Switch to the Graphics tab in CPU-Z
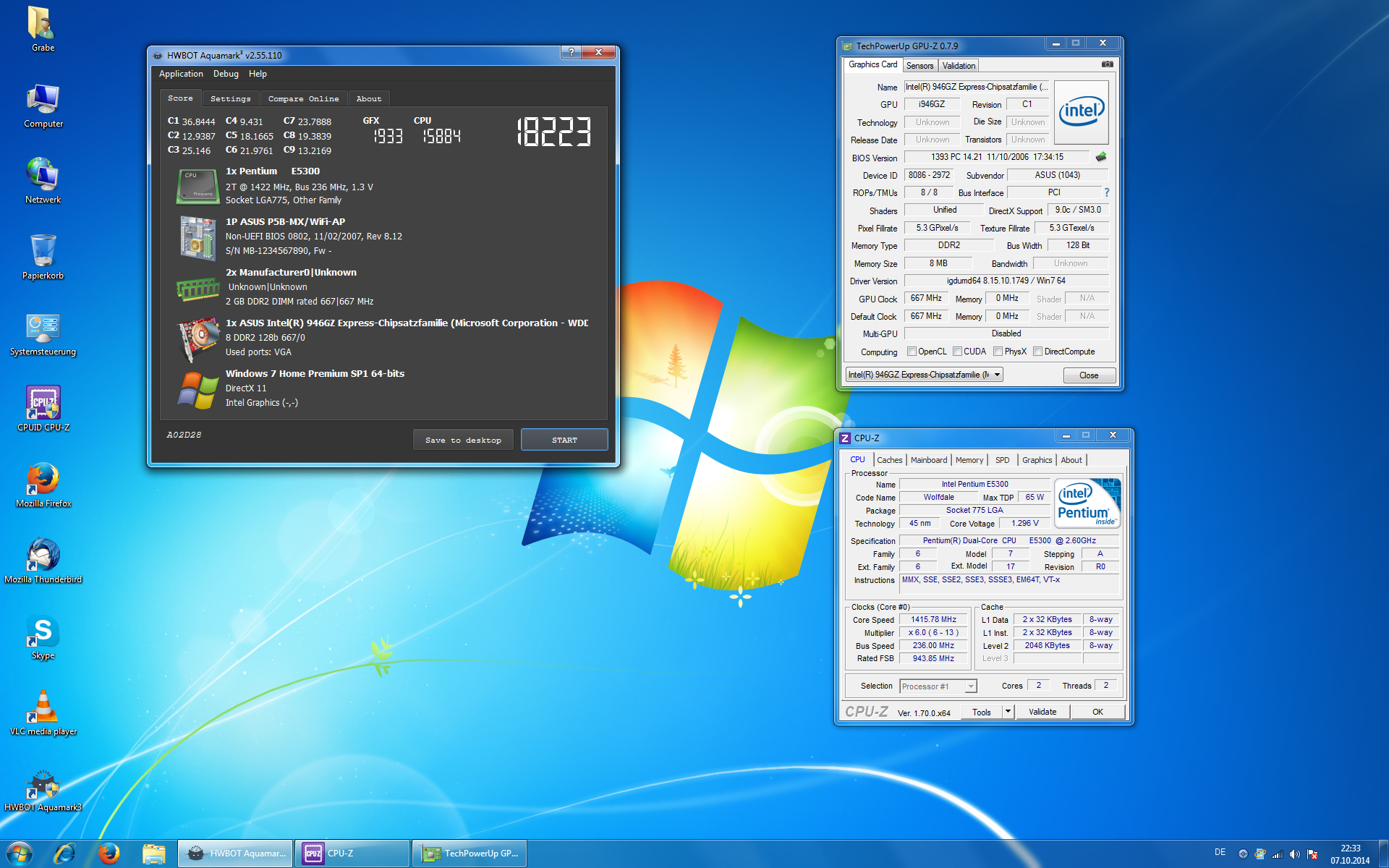The width and height of the screenshot is (1389, 868). [1037, 460]
